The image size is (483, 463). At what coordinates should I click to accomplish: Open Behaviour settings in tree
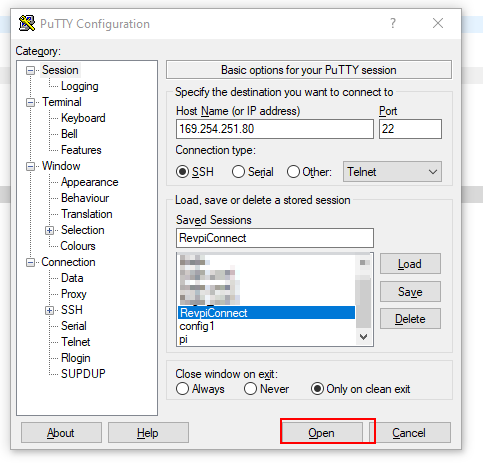click(x=85, y=198)
